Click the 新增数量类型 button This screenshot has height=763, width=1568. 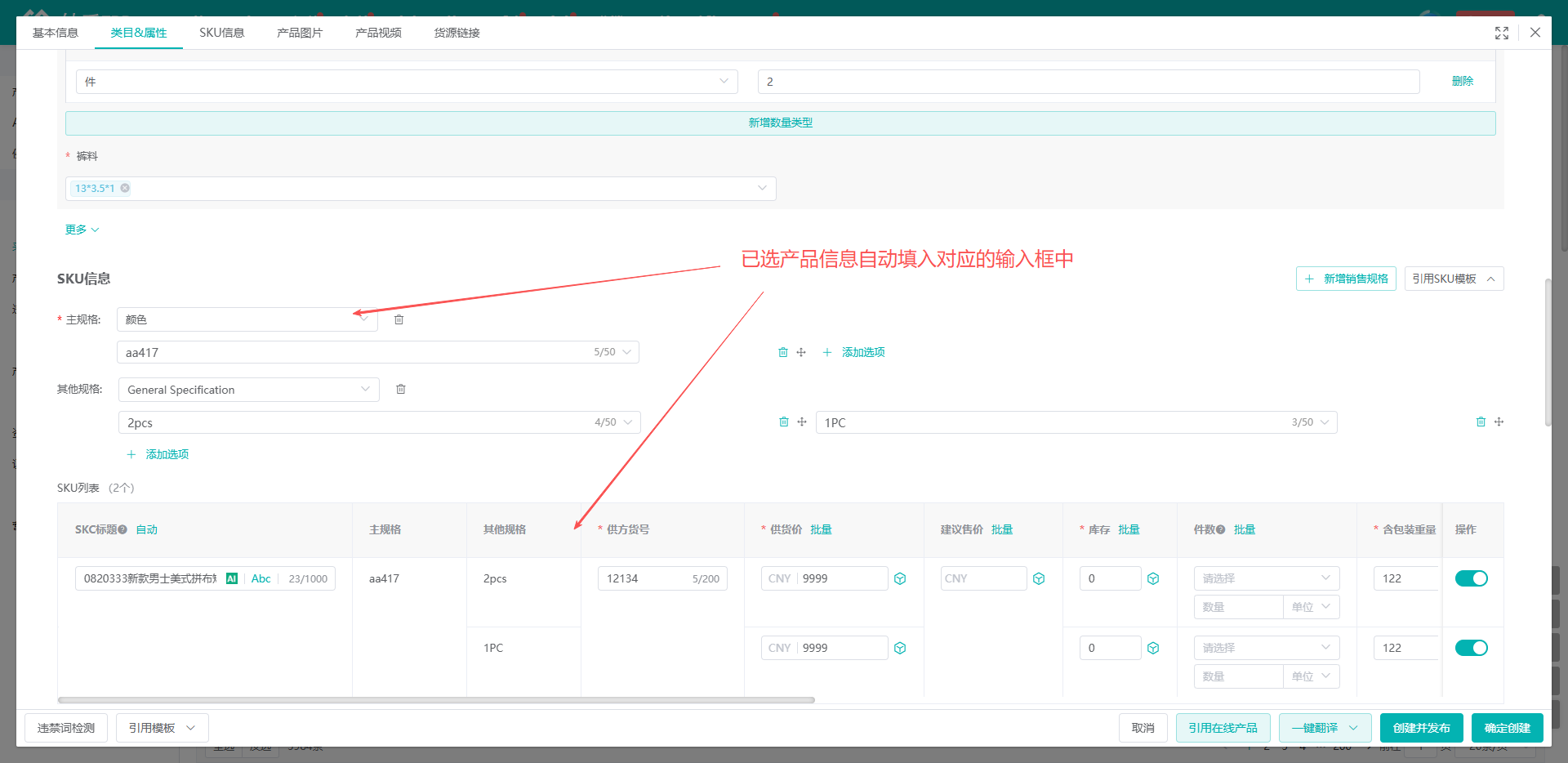tap(781, 123)
